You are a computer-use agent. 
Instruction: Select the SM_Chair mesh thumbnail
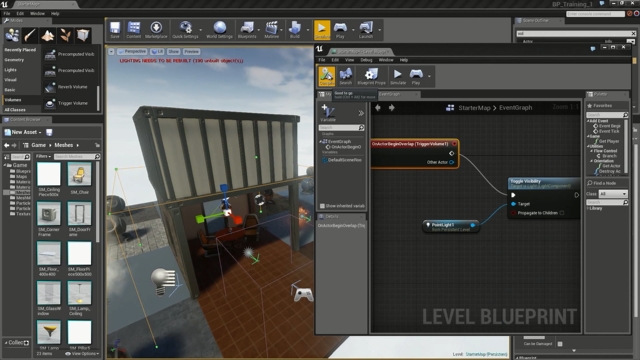79,178
